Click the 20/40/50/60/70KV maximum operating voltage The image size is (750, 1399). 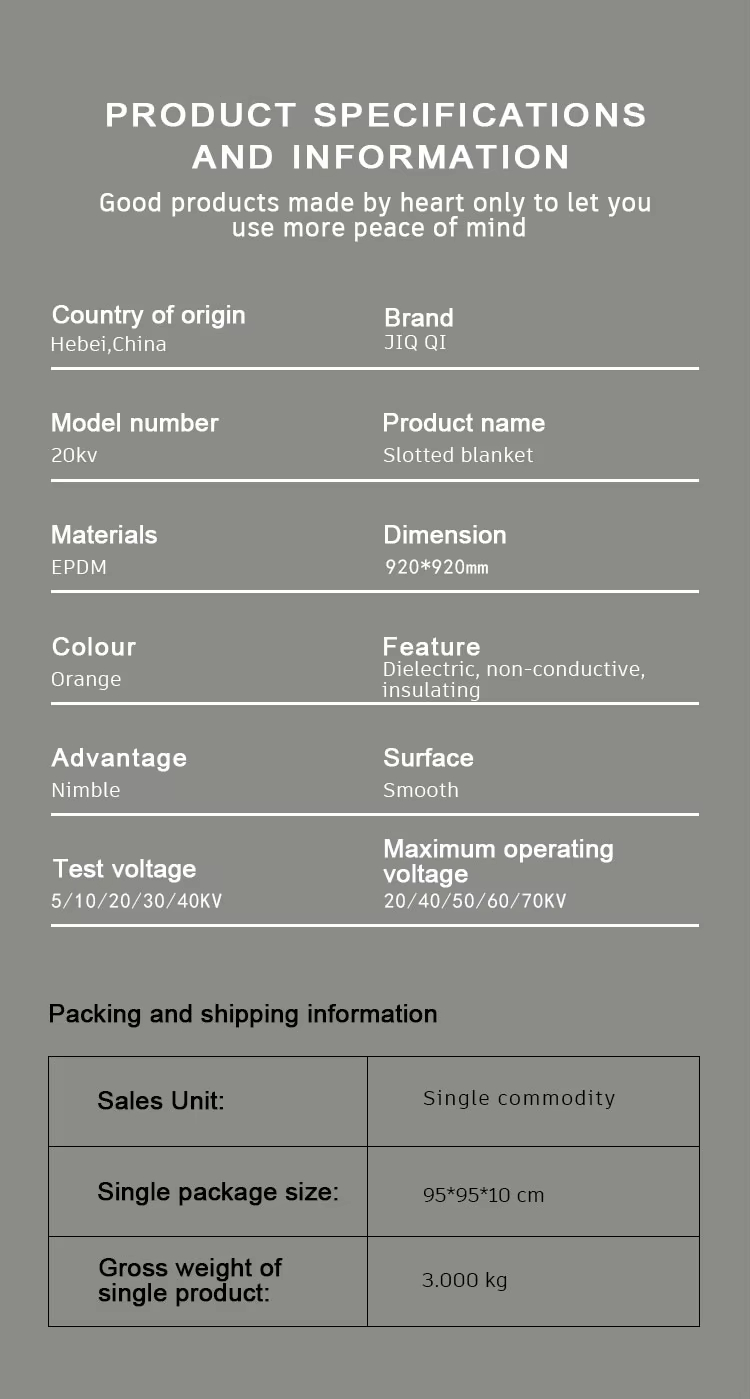tap(474, 901)
